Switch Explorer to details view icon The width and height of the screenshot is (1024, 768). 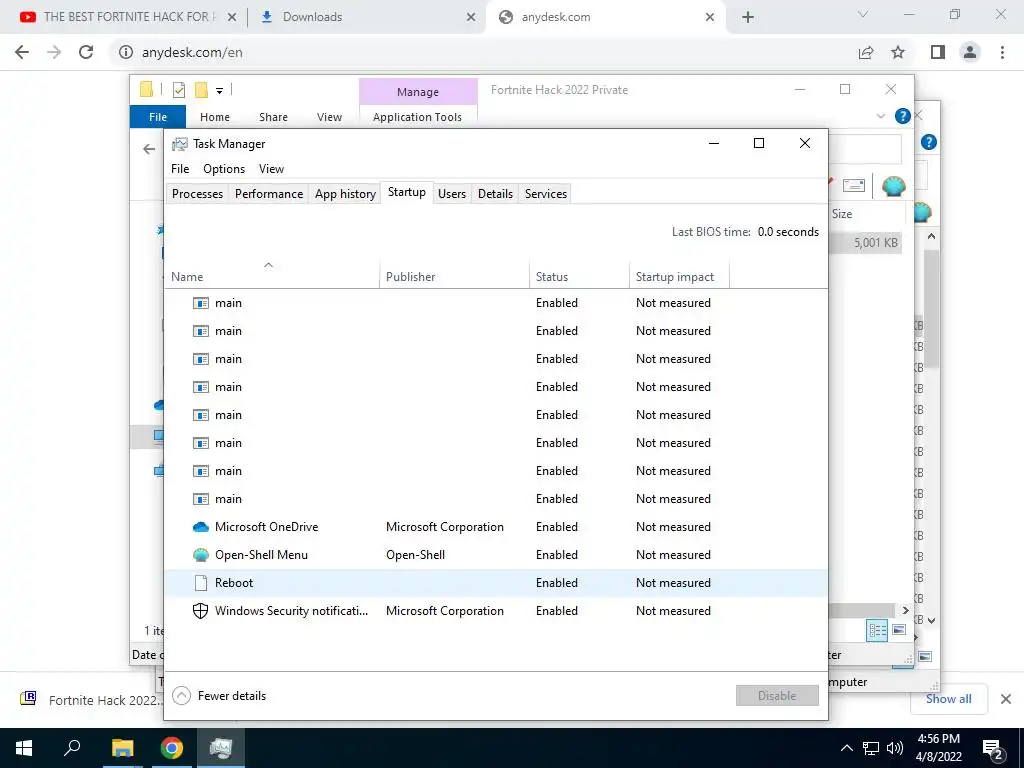(x=877, y=630)
